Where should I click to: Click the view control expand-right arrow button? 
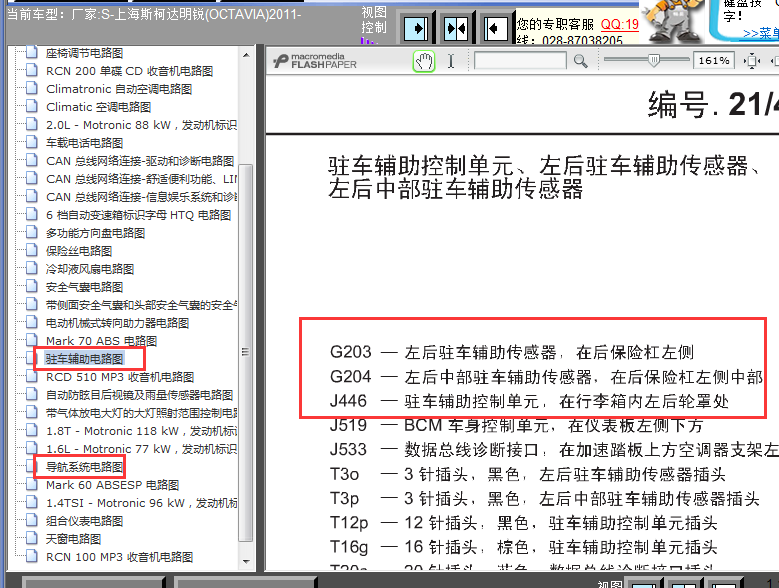click(x=415, y=28)
